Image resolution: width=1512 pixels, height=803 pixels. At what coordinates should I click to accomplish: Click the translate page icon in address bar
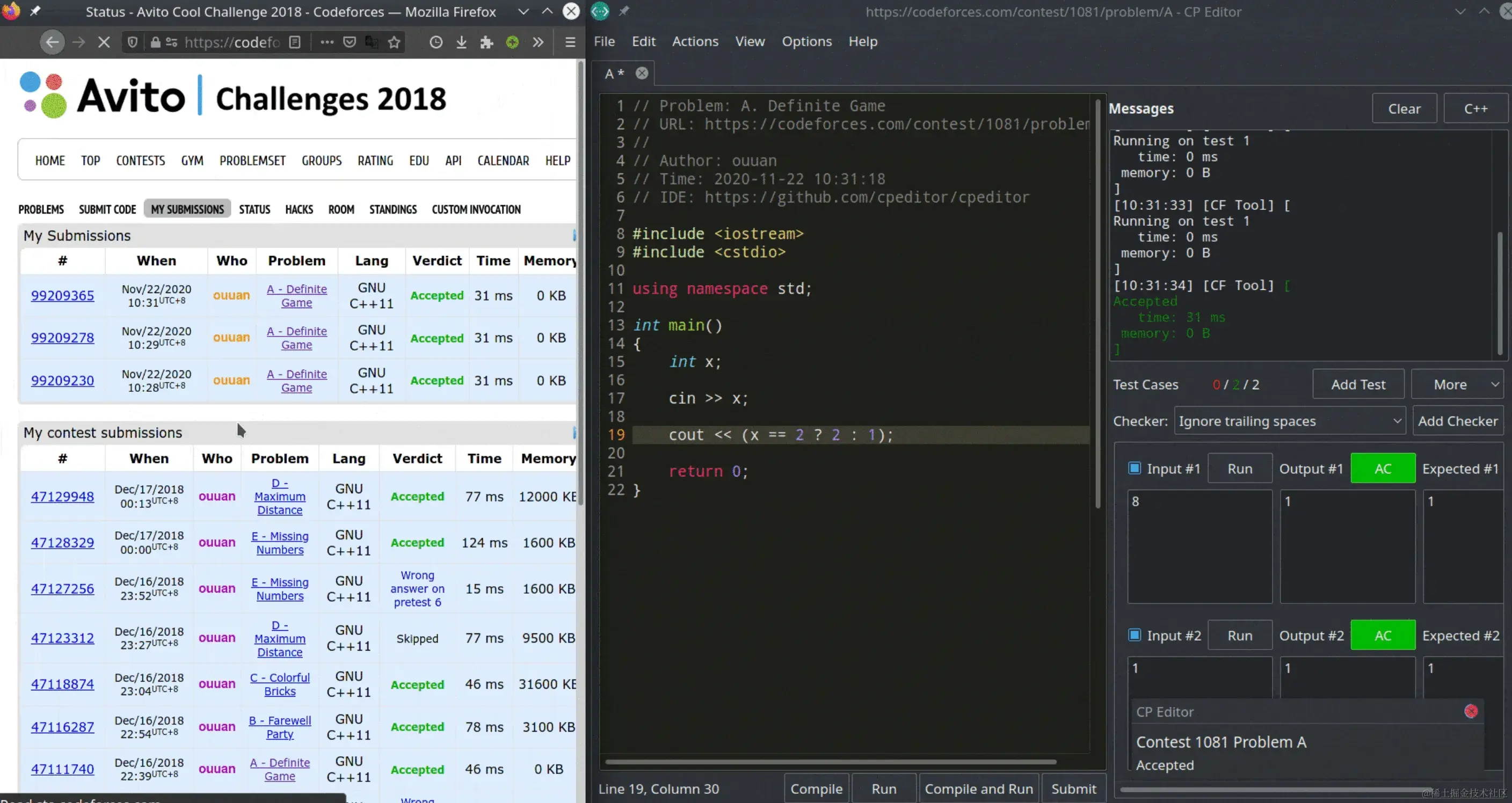[372, 42]
